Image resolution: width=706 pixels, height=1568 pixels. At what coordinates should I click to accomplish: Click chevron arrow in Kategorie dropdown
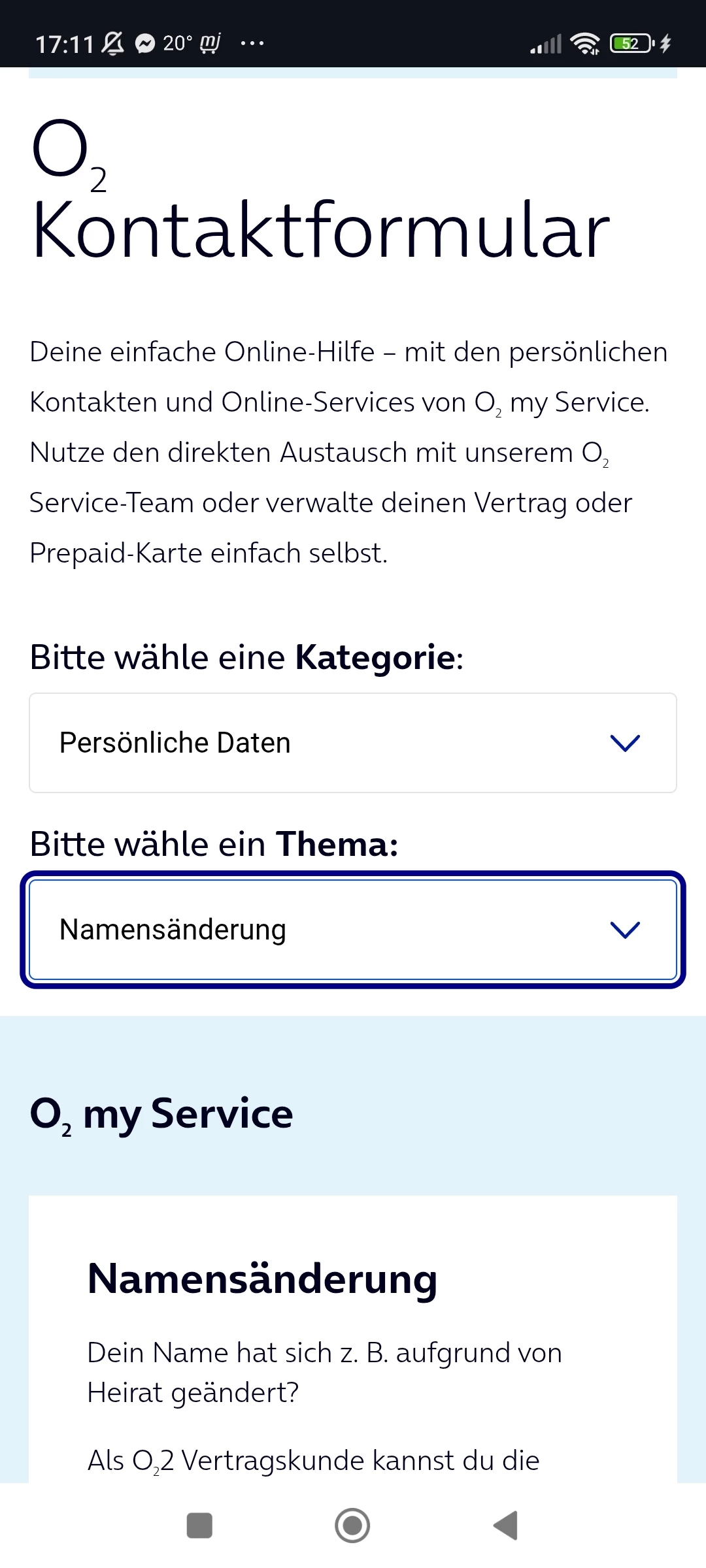tap(624, 743)
